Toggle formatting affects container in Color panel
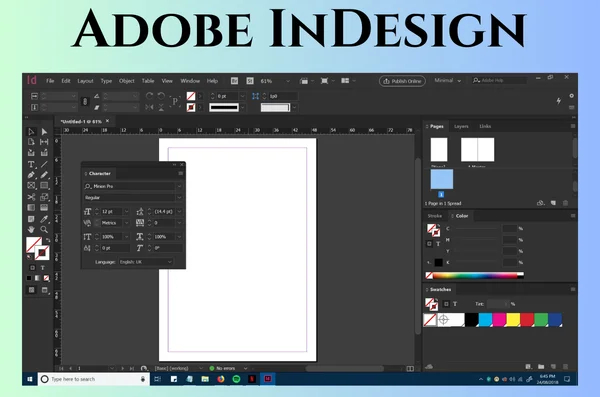The height and width of the screenshot is (397, 600). pos(429,243)
